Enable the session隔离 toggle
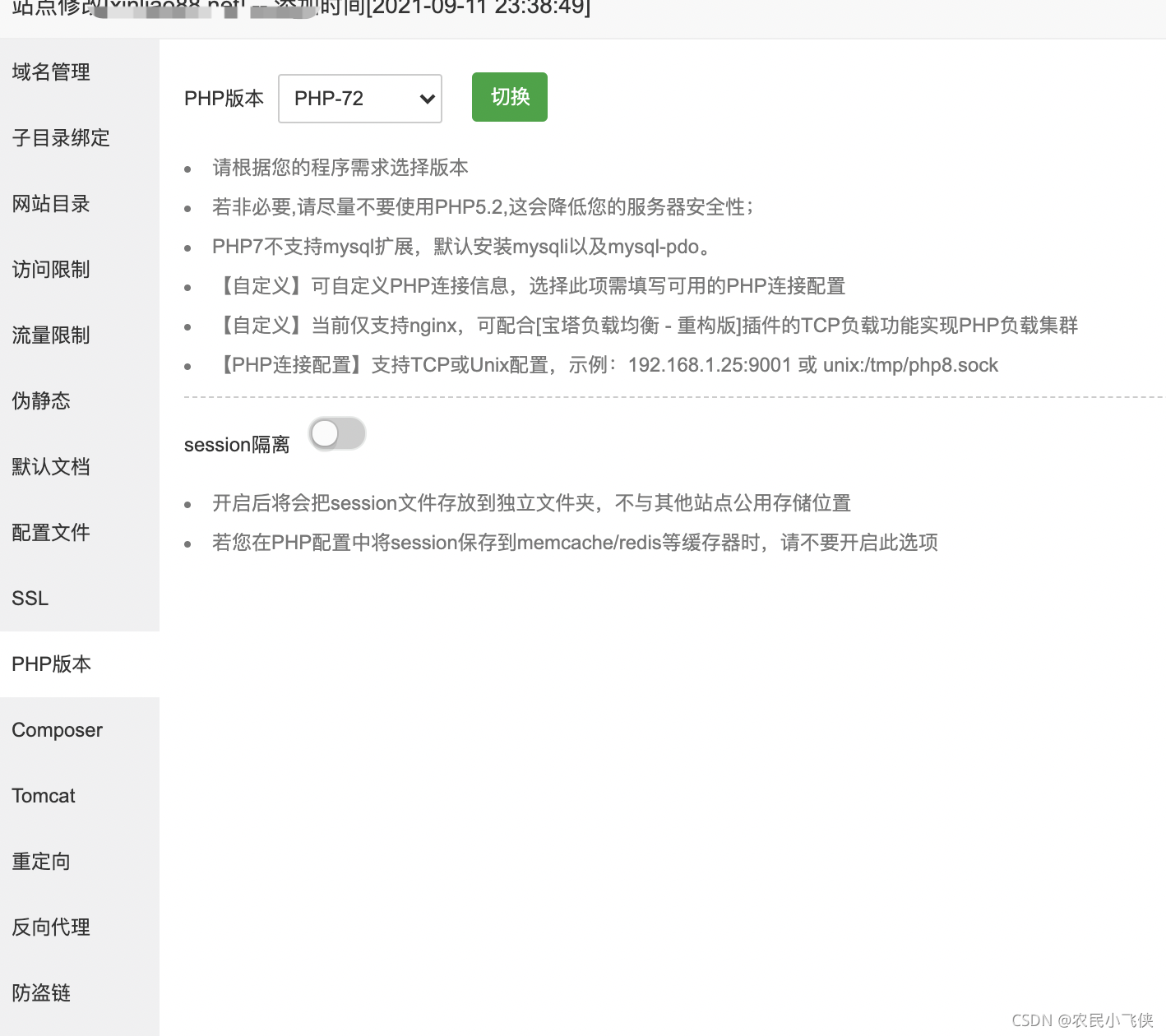The image size is (1166, 1036). tap(337, 433)
